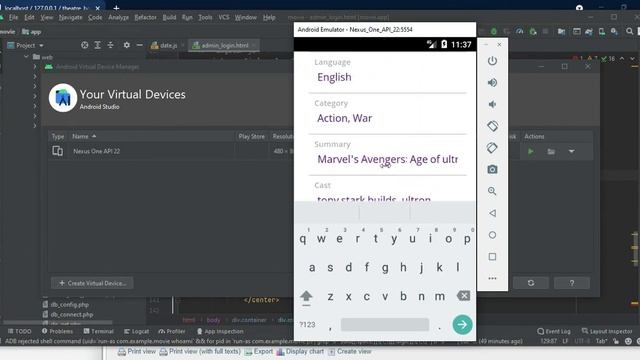Tap the spacebar on emulator keyboard
The image size is (640, 360).
[x=385, y=325]
